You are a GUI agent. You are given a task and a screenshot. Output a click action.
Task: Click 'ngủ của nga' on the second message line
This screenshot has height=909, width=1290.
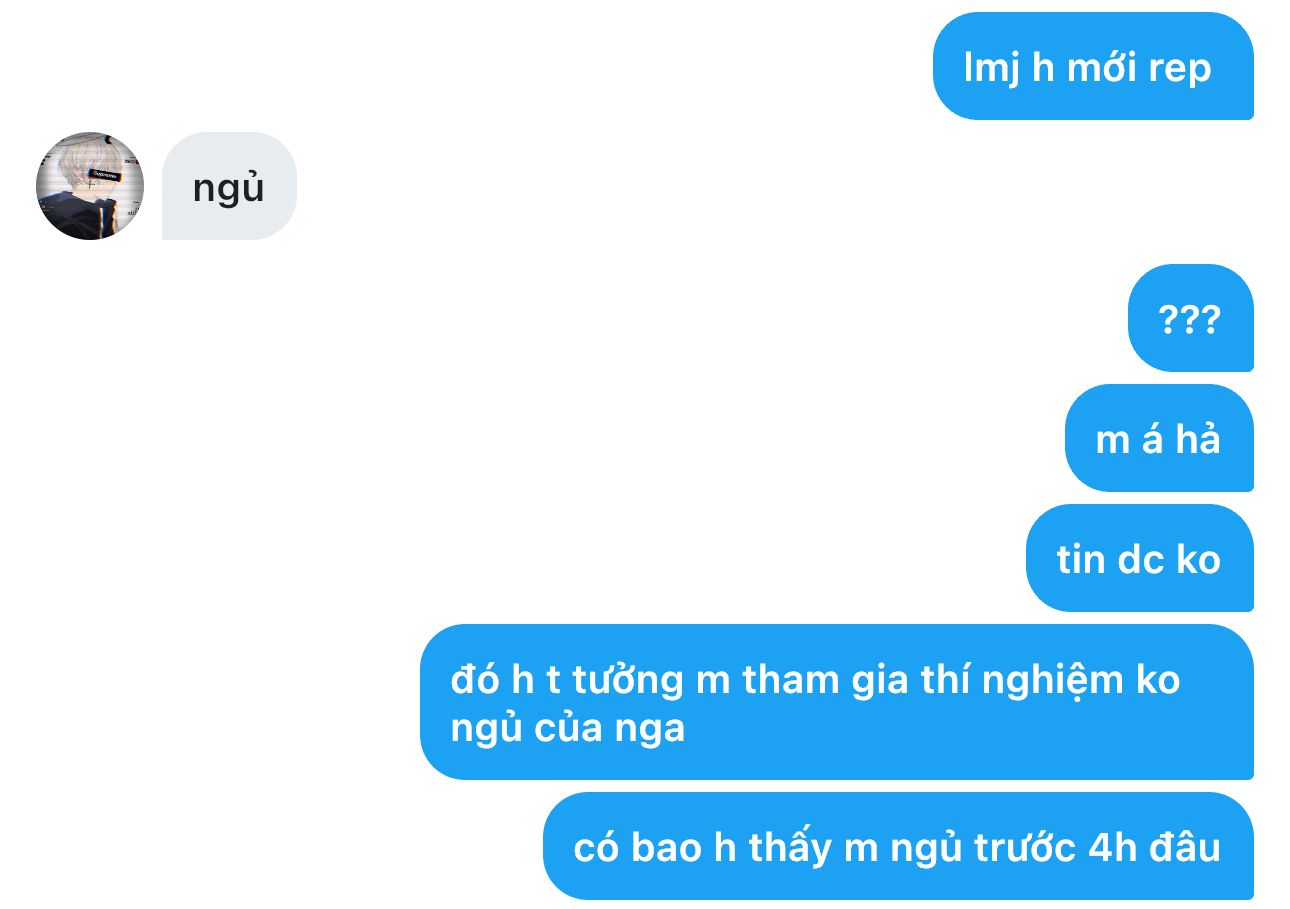567,729
